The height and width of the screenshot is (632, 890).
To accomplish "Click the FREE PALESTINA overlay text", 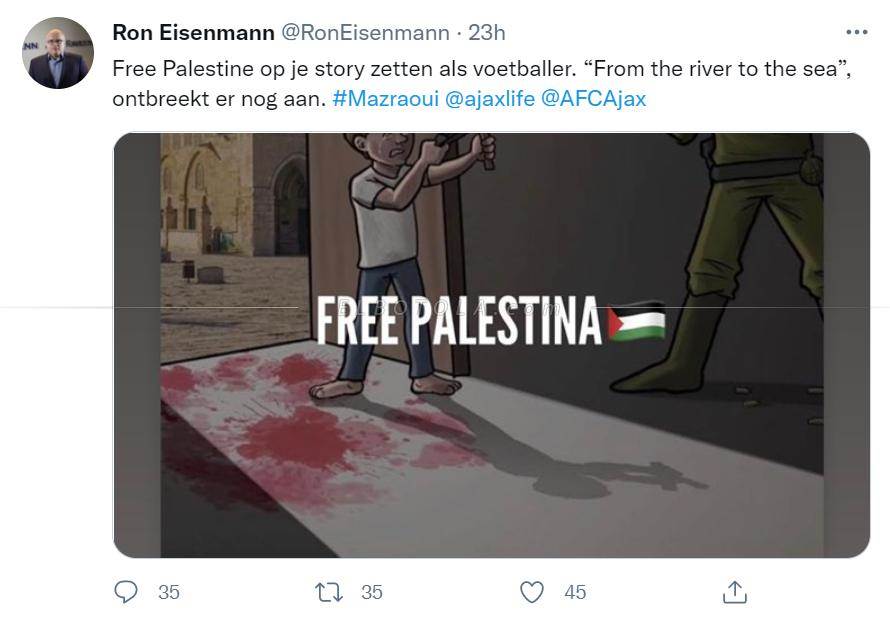I will [458, 322].
